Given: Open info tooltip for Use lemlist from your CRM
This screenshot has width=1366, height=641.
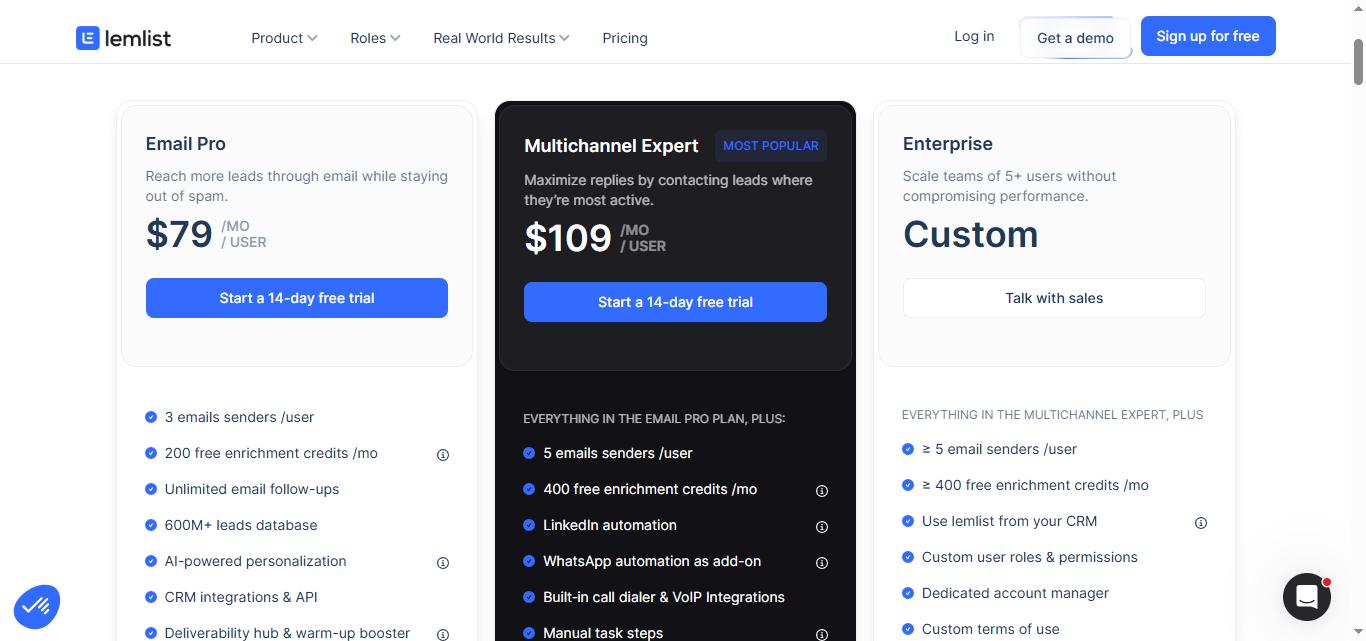Looking at the screenshot, I should pos(1201,522).
